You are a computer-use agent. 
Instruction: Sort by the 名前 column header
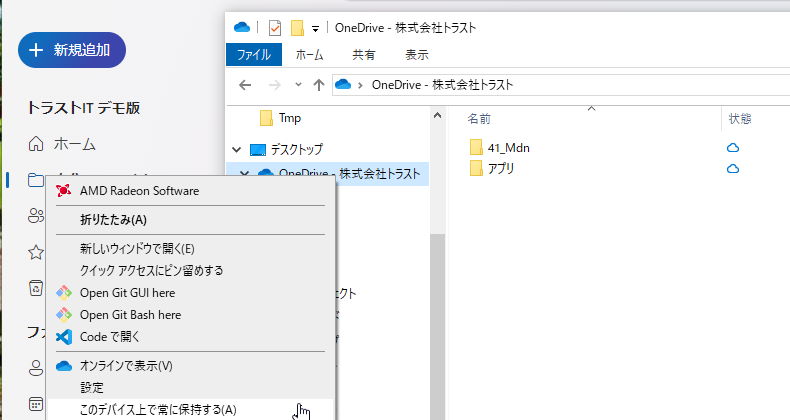pyautogui.click(x=480, y=119)
